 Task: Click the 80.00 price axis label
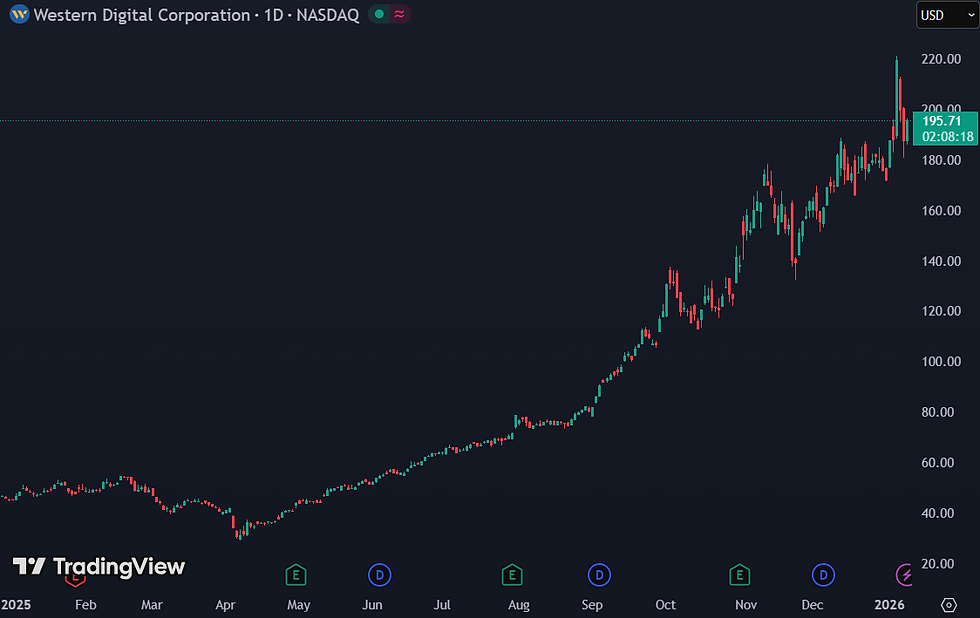[x=938, y=412]
